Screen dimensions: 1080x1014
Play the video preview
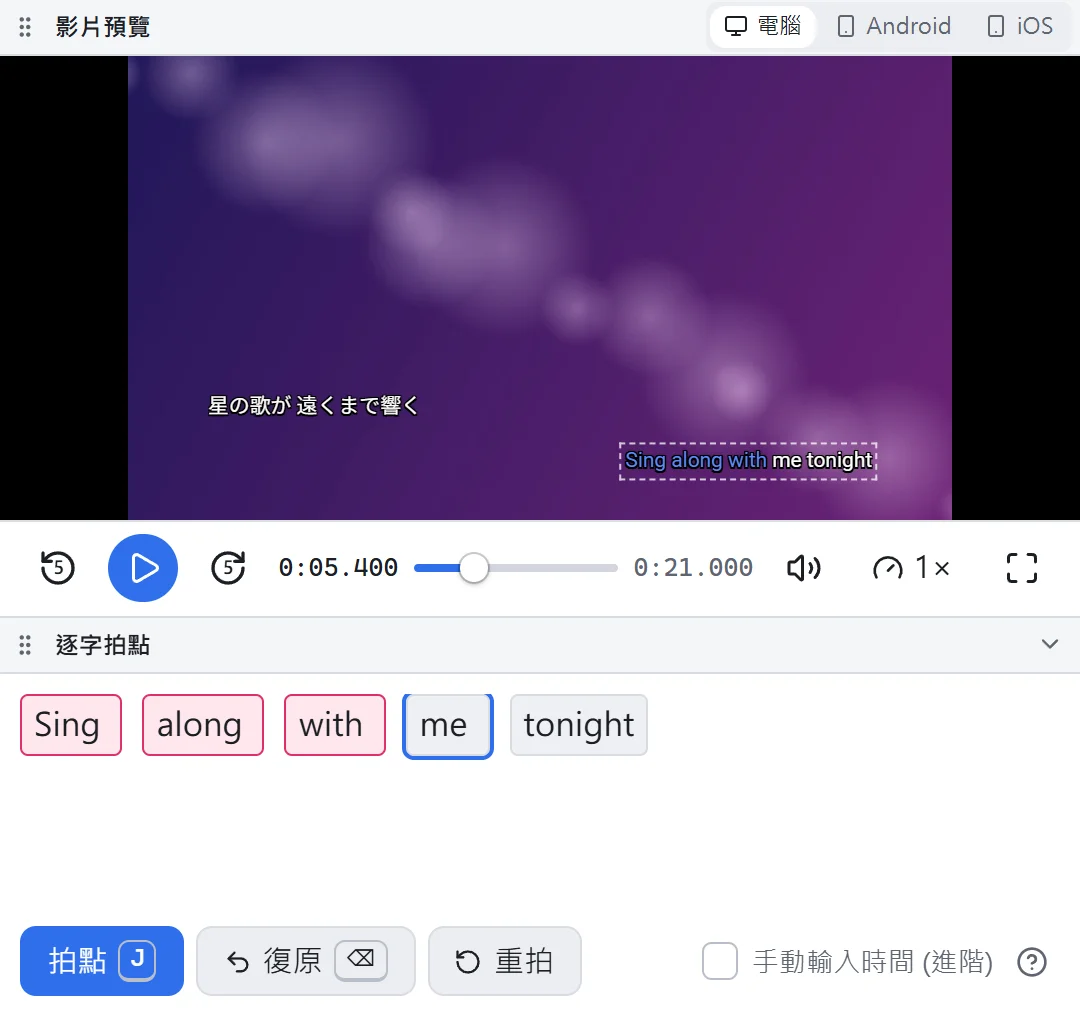pos(143,568)
